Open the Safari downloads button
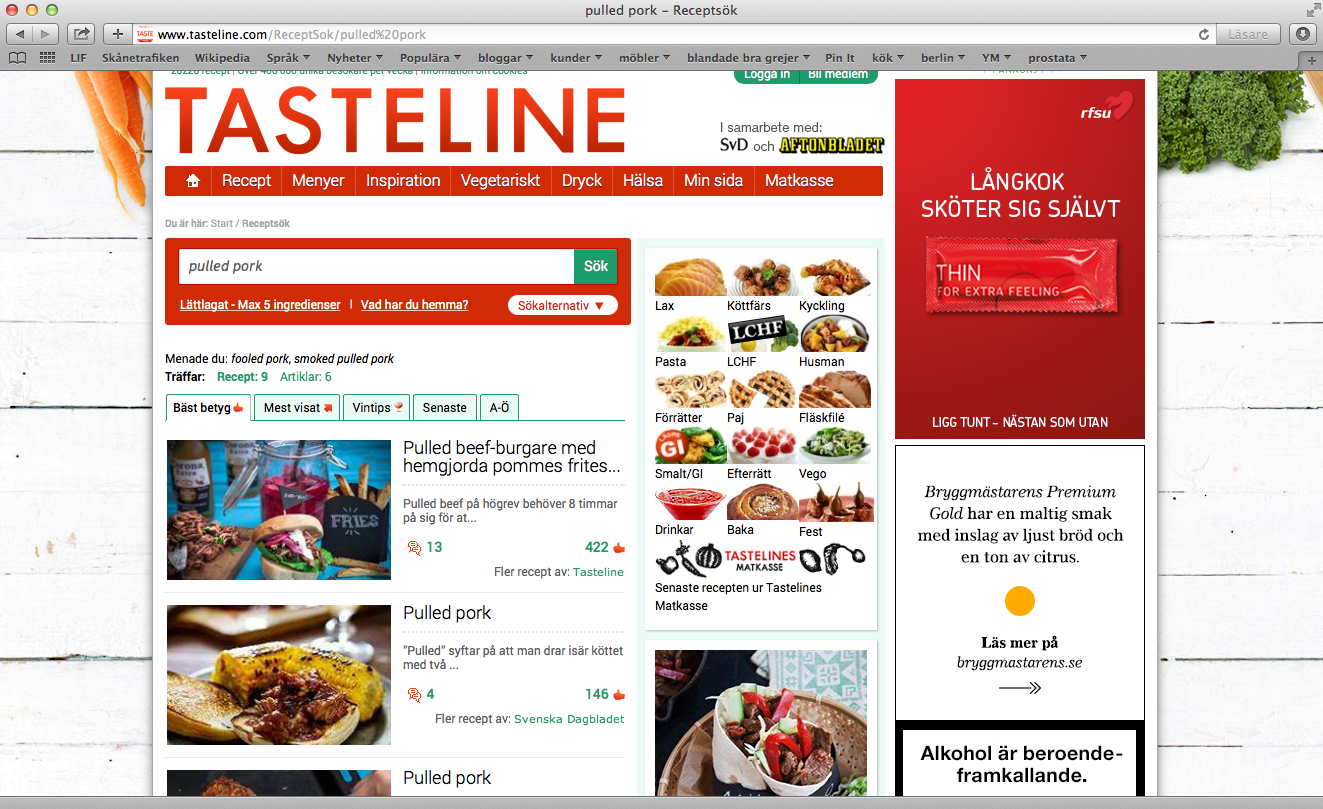1323x809 pixels. [1303, 34]
